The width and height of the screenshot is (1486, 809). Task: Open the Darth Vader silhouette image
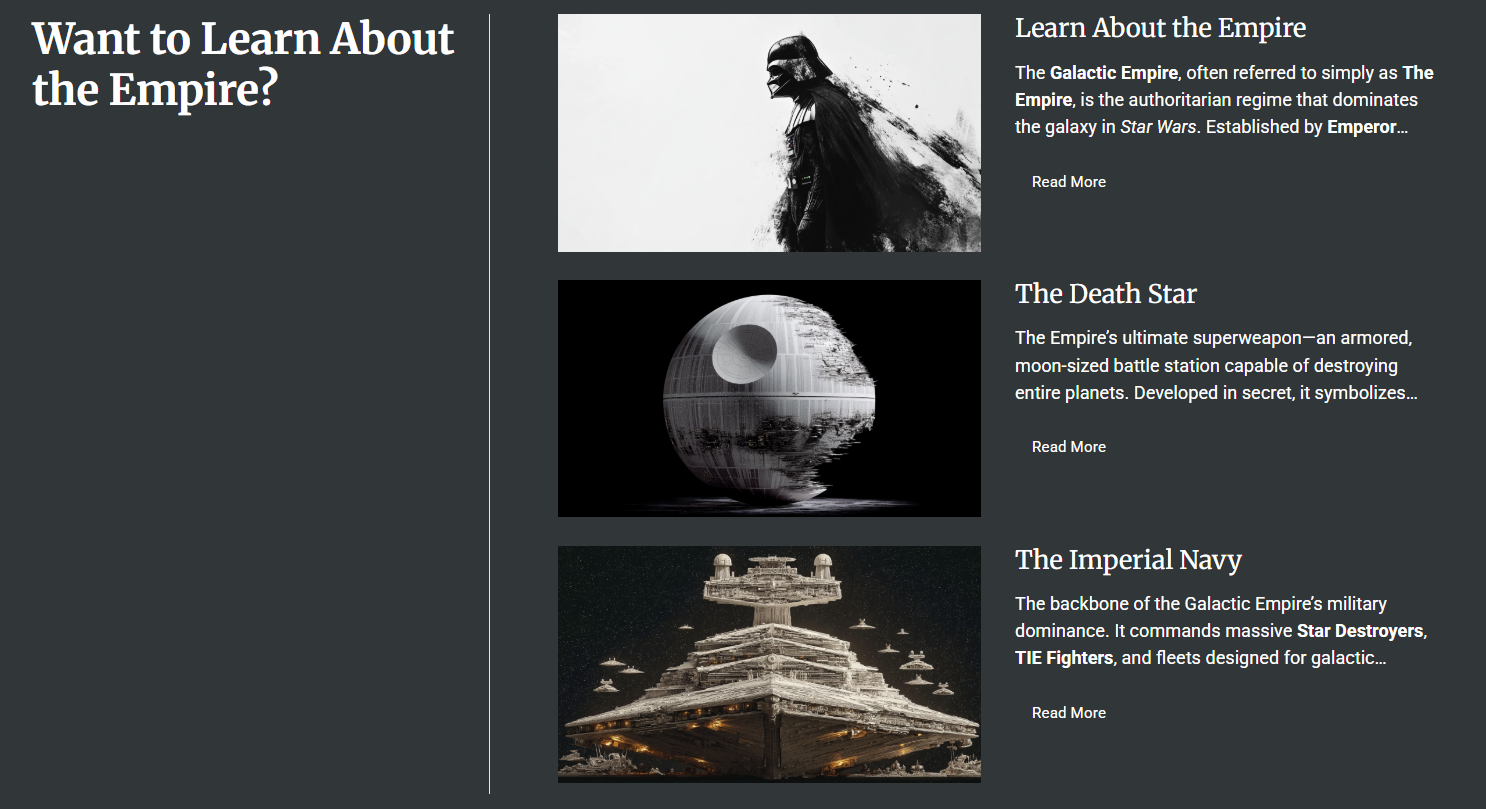(x=769, y=133)
